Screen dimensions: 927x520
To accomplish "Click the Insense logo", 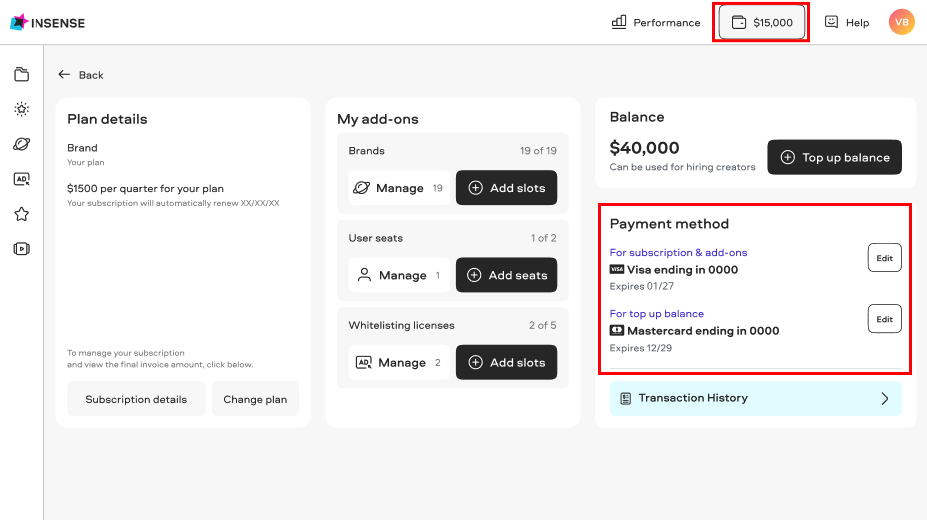I will tap(48, 22).
